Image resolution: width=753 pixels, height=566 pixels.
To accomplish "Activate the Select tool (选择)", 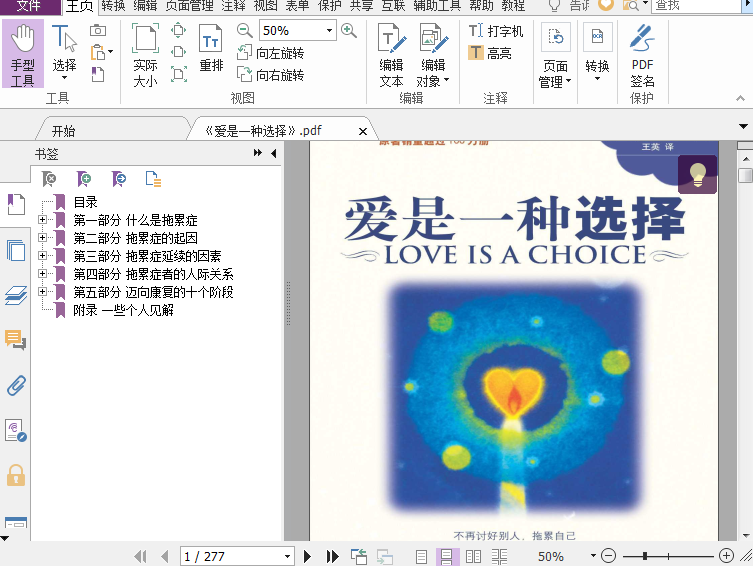I will (x=64, y=53).
